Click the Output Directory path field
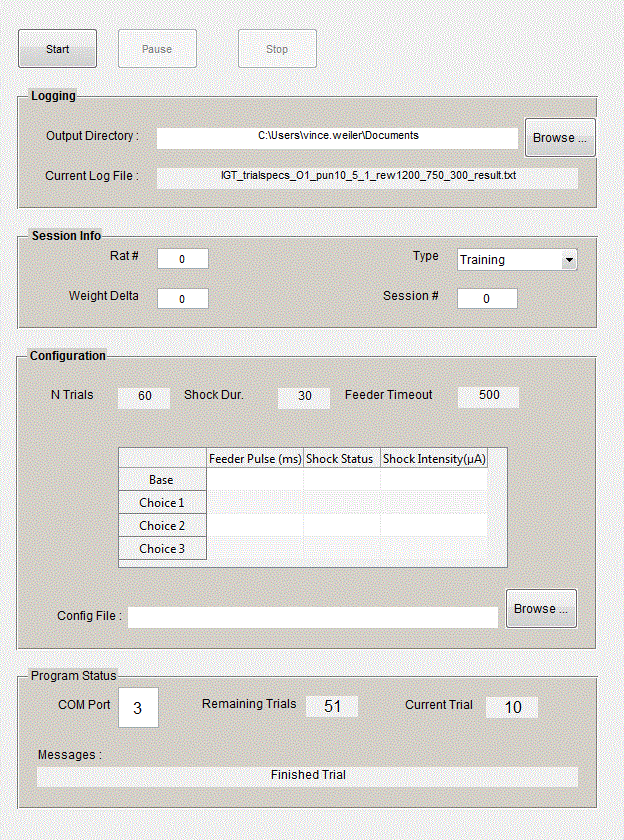The width and height of the screenshot is (624, 840). click(337, 138)
